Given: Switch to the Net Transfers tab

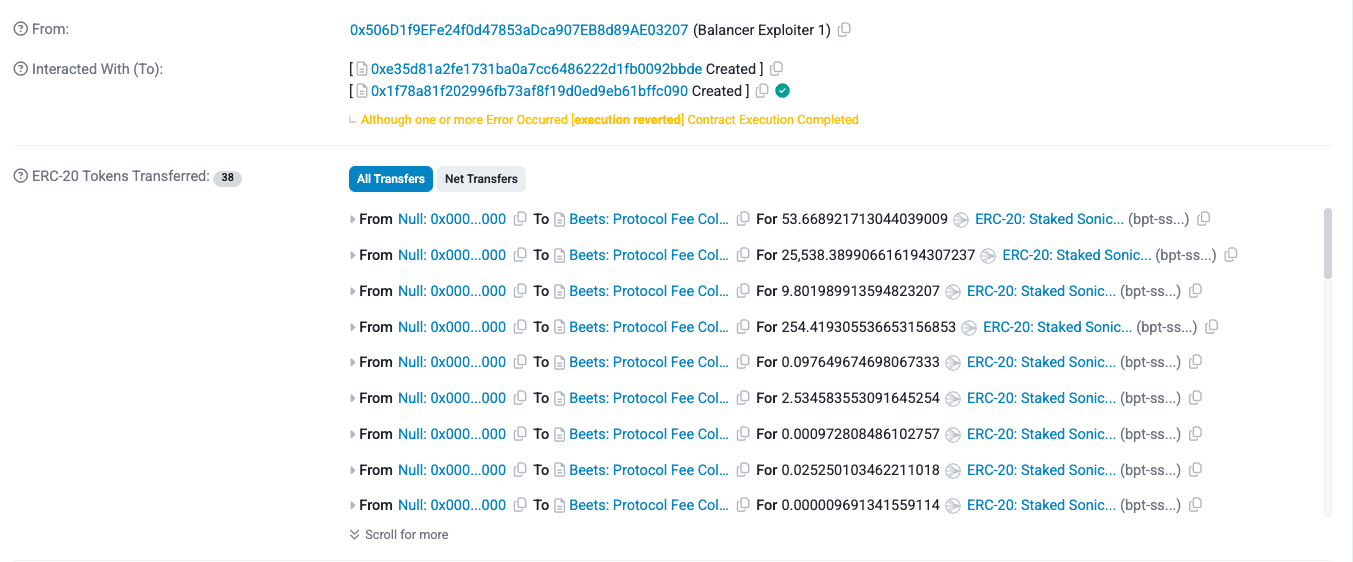Looking at the screenshot, I should coord(481,179).
